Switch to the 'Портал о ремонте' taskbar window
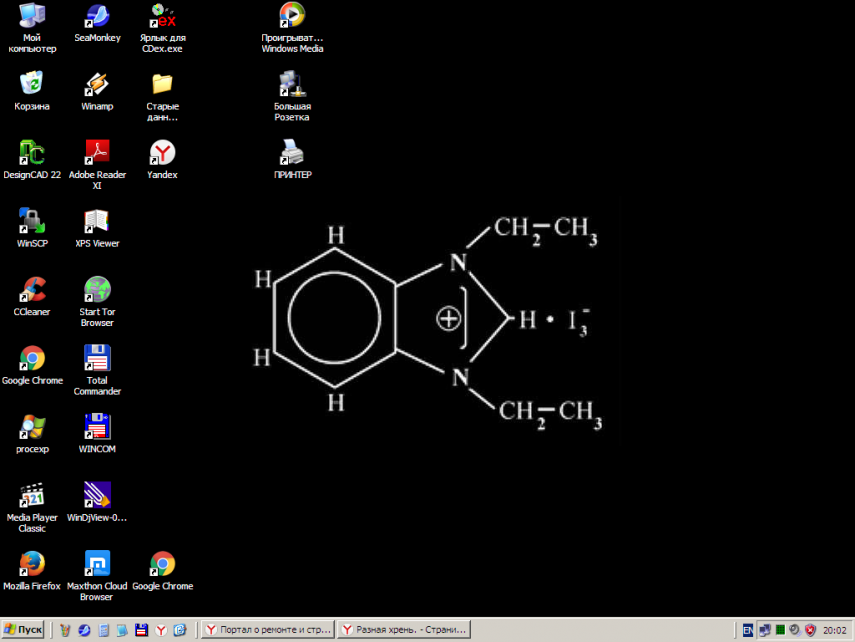This screenshot has height=642, width=855. (267, 630)
